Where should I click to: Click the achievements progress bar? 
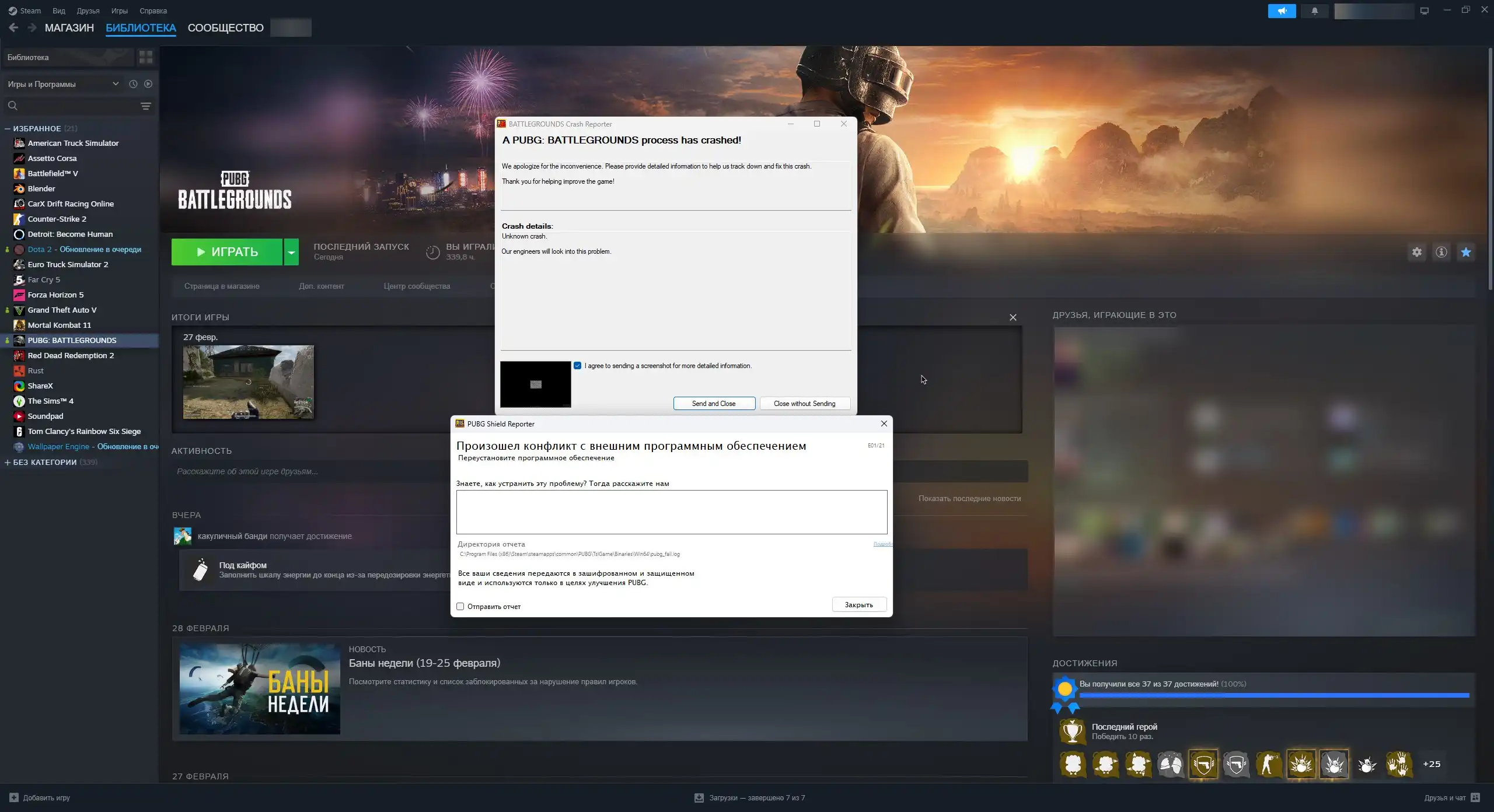(x=1274, y=695)
